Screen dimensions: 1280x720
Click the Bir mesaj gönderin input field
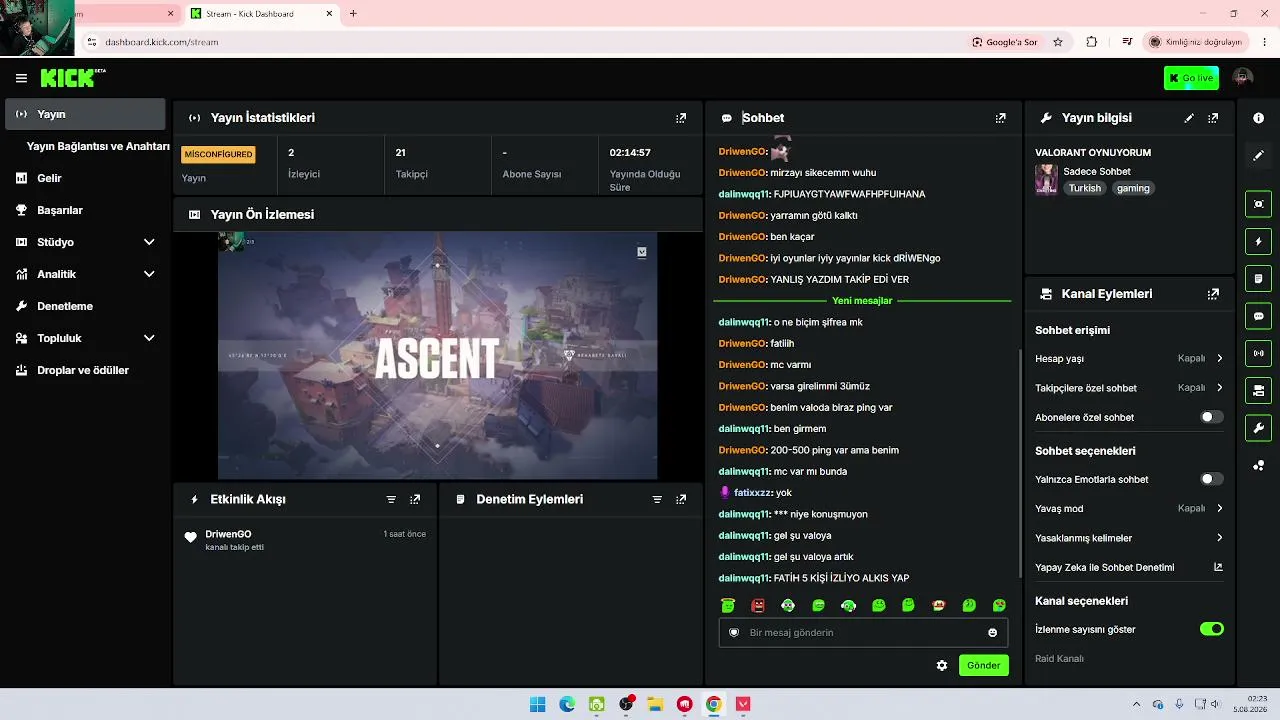point(863,633)
